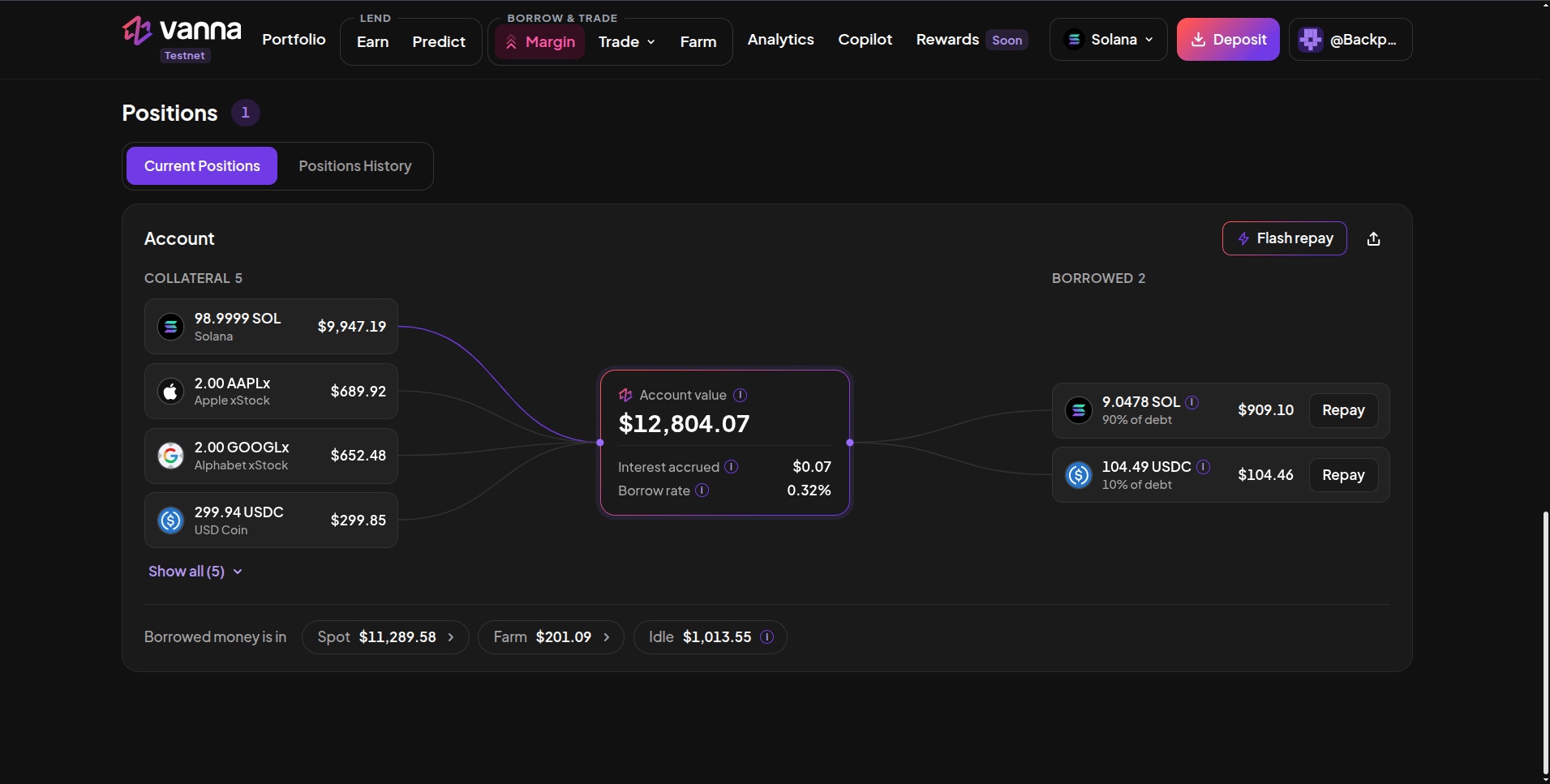This screenshot has height=784, width=1550.
Task: Click the @Backp... wallet account button
Action: 1350,40
